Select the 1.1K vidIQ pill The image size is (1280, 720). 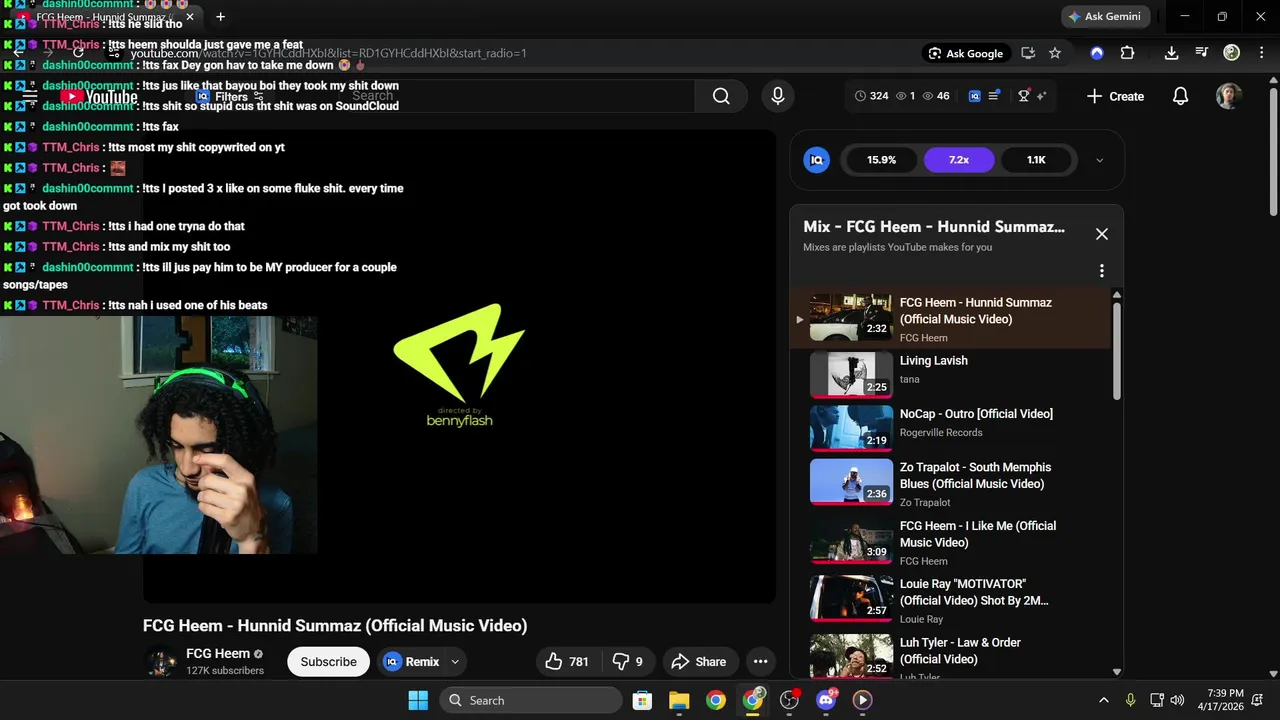1036,160
